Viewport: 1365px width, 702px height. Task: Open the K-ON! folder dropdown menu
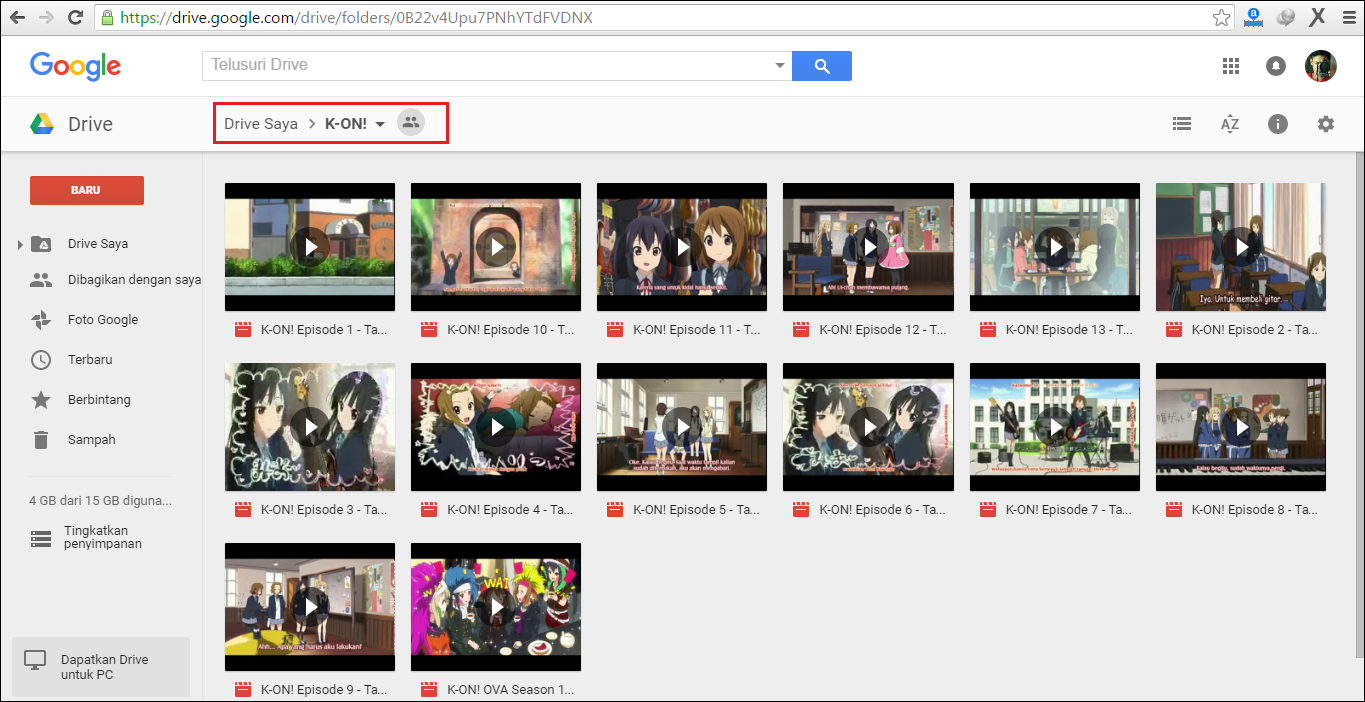(x=379, y=123)
